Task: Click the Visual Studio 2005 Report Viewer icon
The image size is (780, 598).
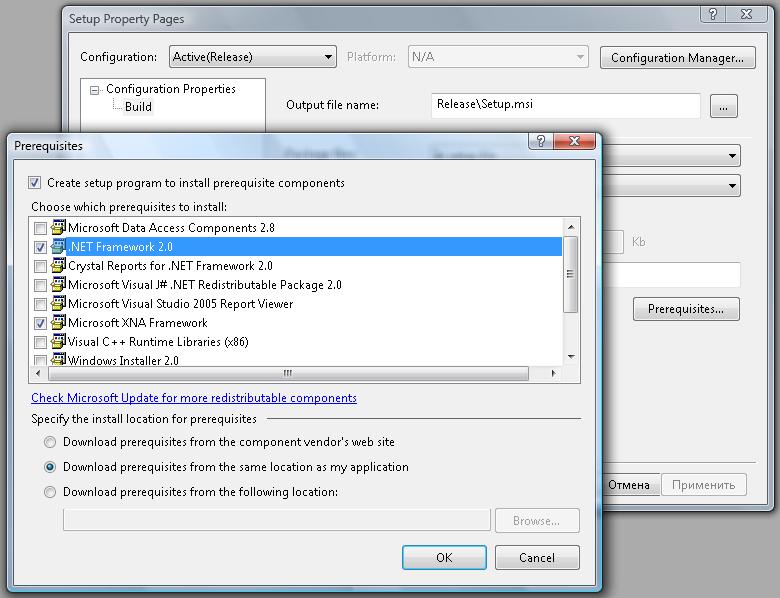Action: pos(58,304)
